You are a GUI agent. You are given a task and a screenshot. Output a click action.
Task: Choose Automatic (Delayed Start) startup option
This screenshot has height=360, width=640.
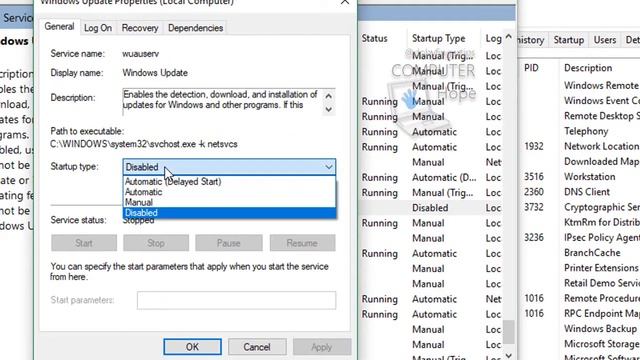tap(229, 181)
